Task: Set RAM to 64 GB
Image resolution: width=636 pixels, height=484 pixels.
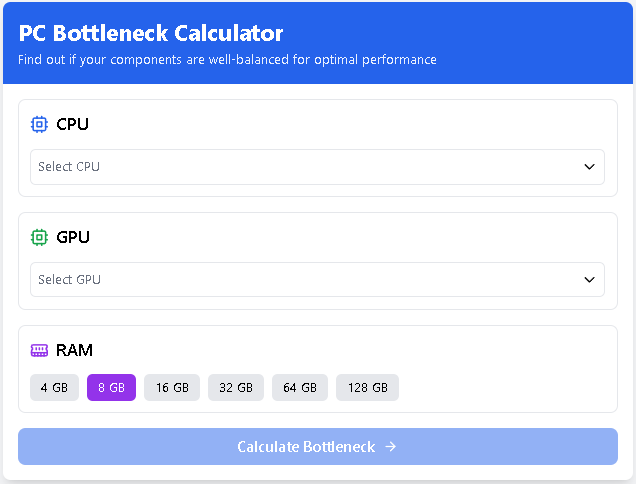Action: (300, 387)
